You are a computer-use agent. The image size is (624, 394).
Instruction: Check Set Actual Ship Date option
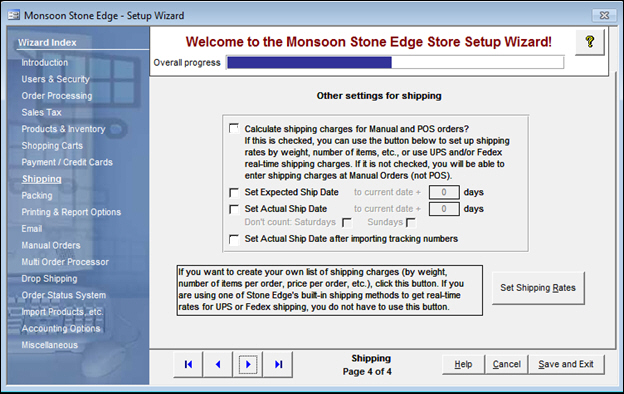click(x=234, y=209)
